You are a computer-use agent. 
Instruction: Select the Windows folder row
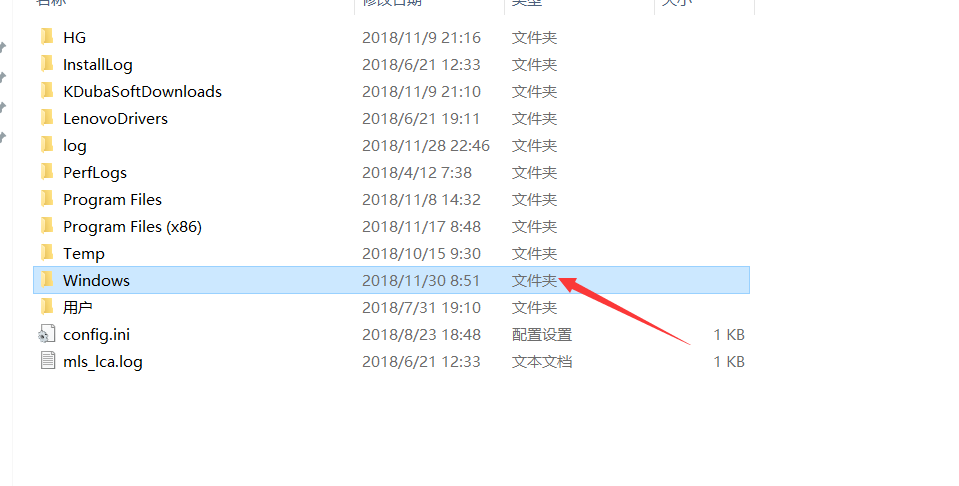391,280
